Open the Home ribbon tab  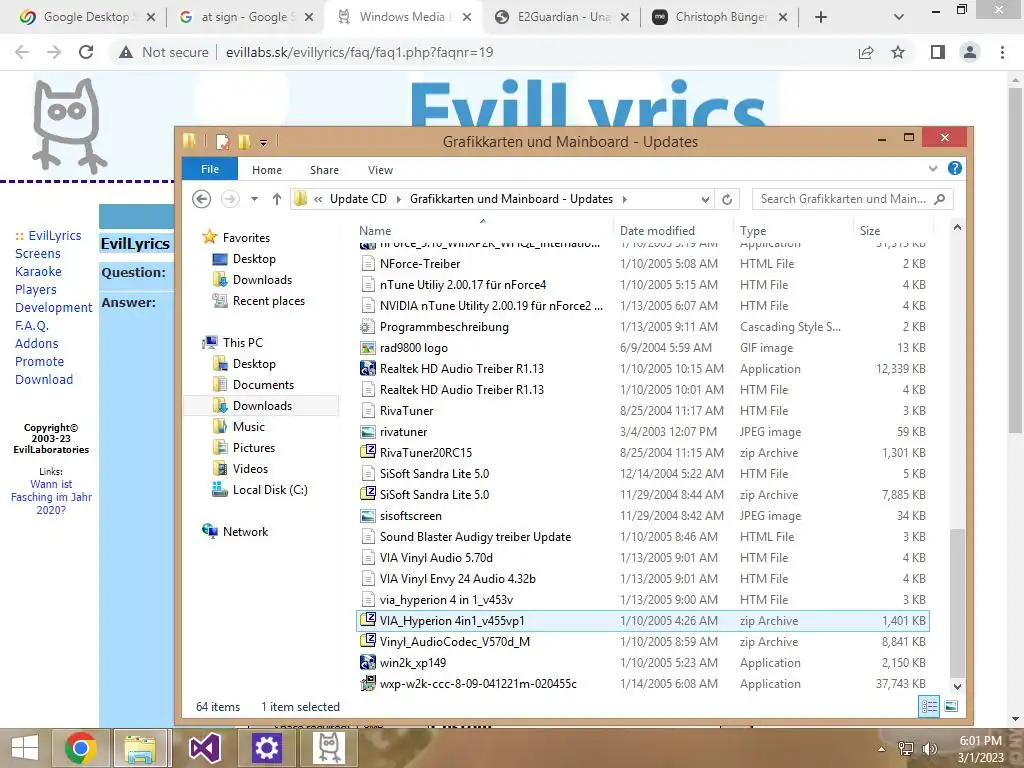coord(267,170)
